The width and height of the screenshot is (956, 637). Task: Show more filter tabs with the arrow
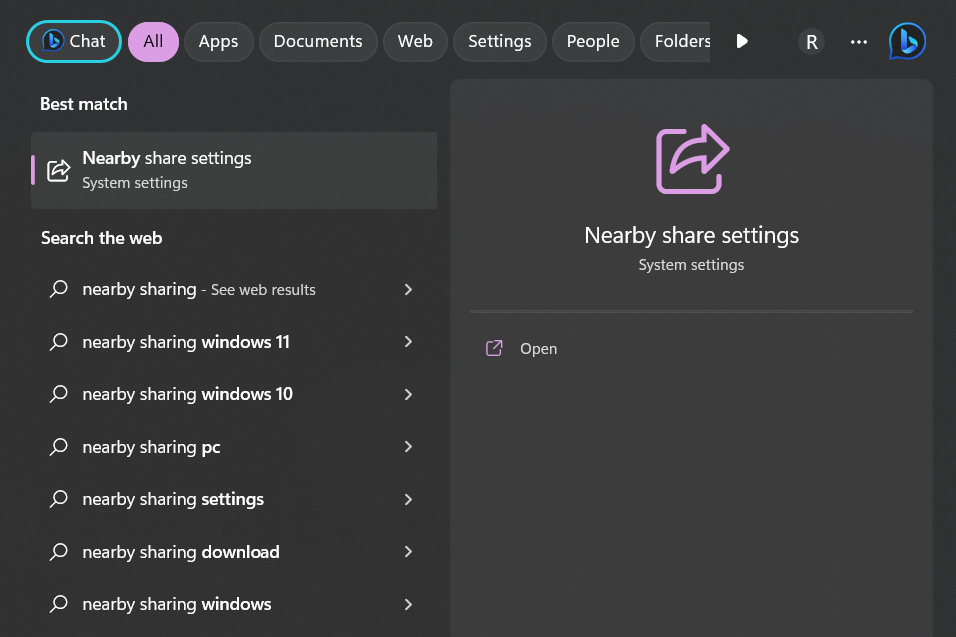click(742, 41)
